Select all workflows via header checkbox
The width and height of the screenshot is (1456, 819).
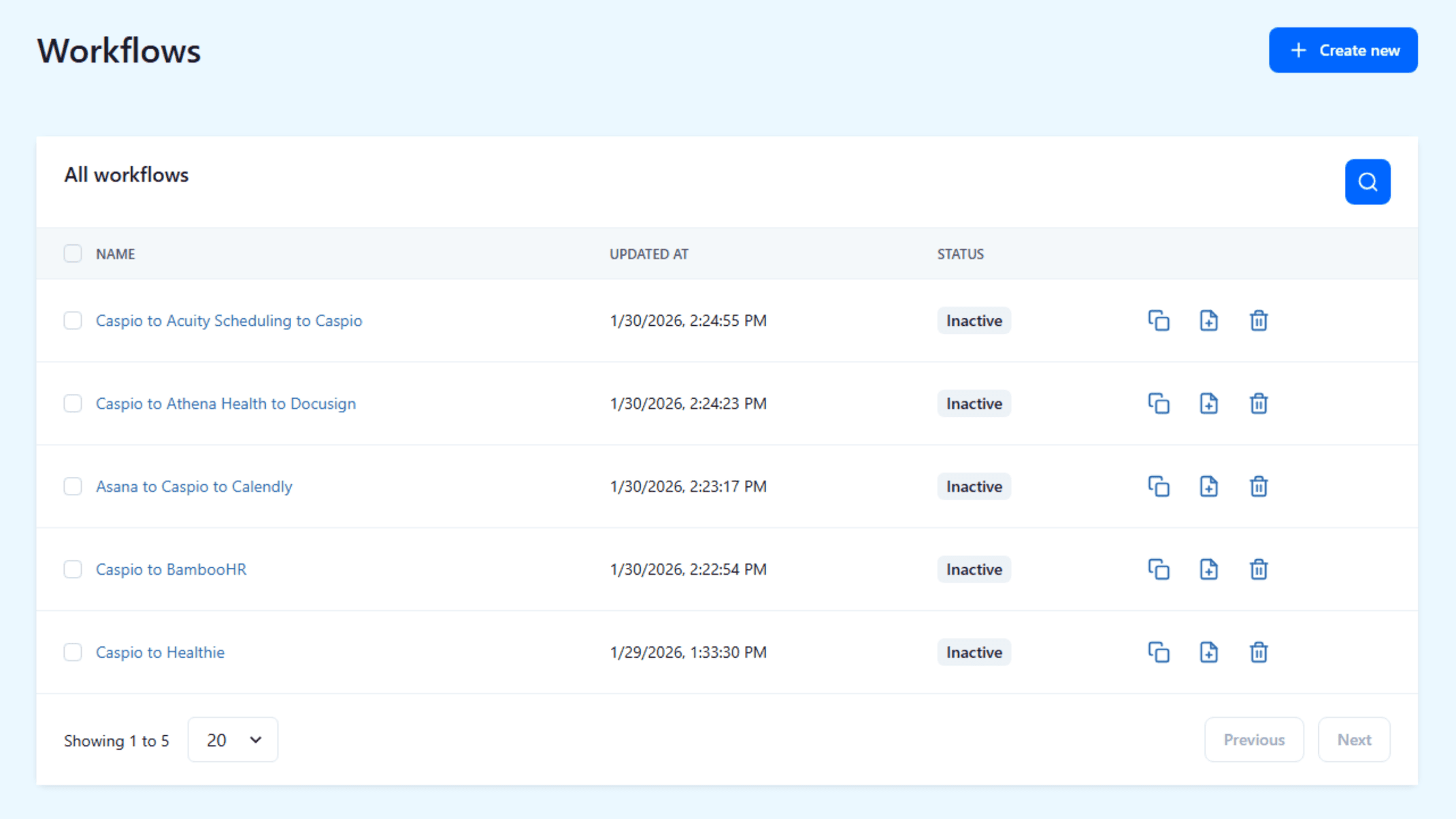coord(73,253)
